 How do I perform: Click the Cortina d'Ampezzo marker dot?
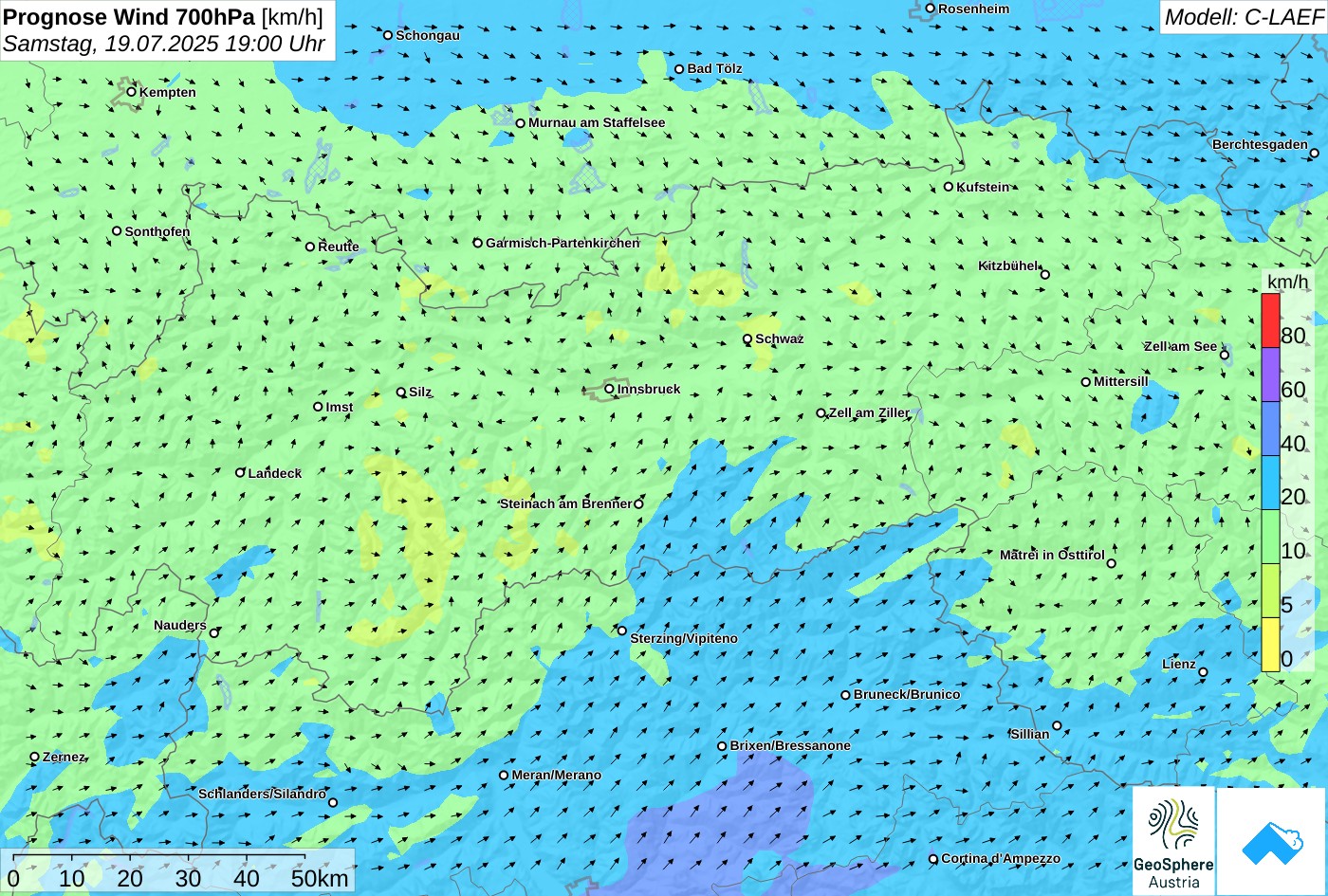tap(933, 859)
